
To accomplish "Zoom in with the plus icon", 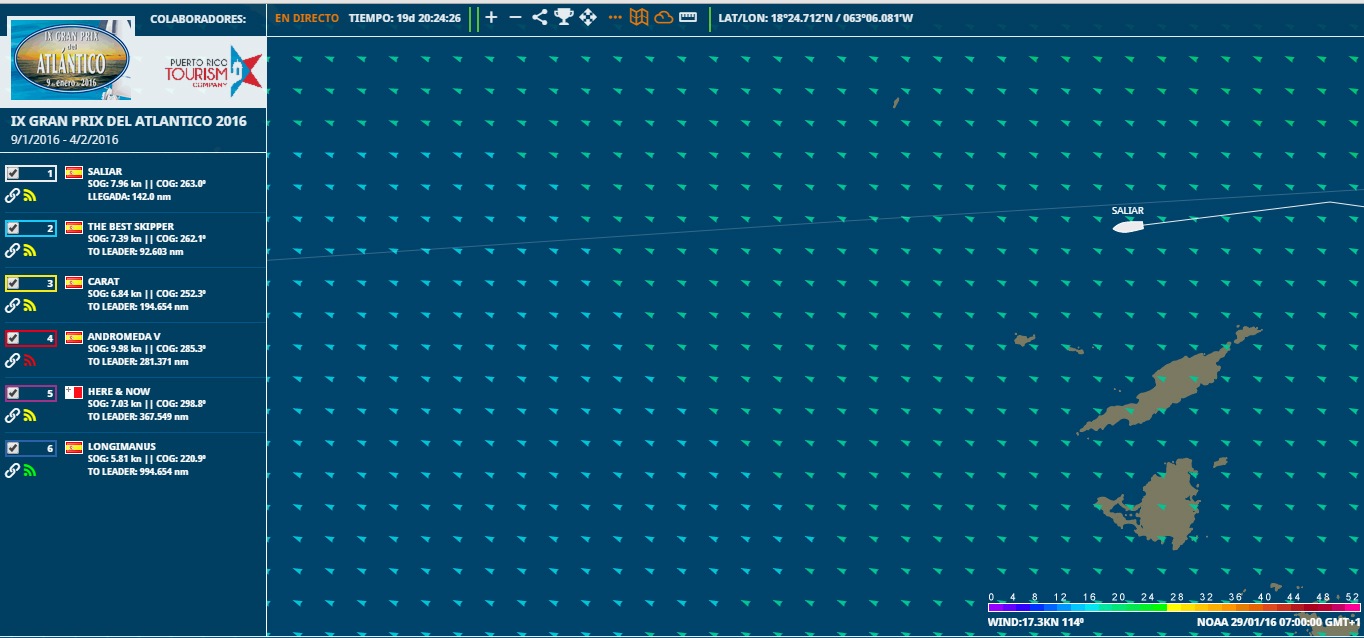I will tap(491, 18).
